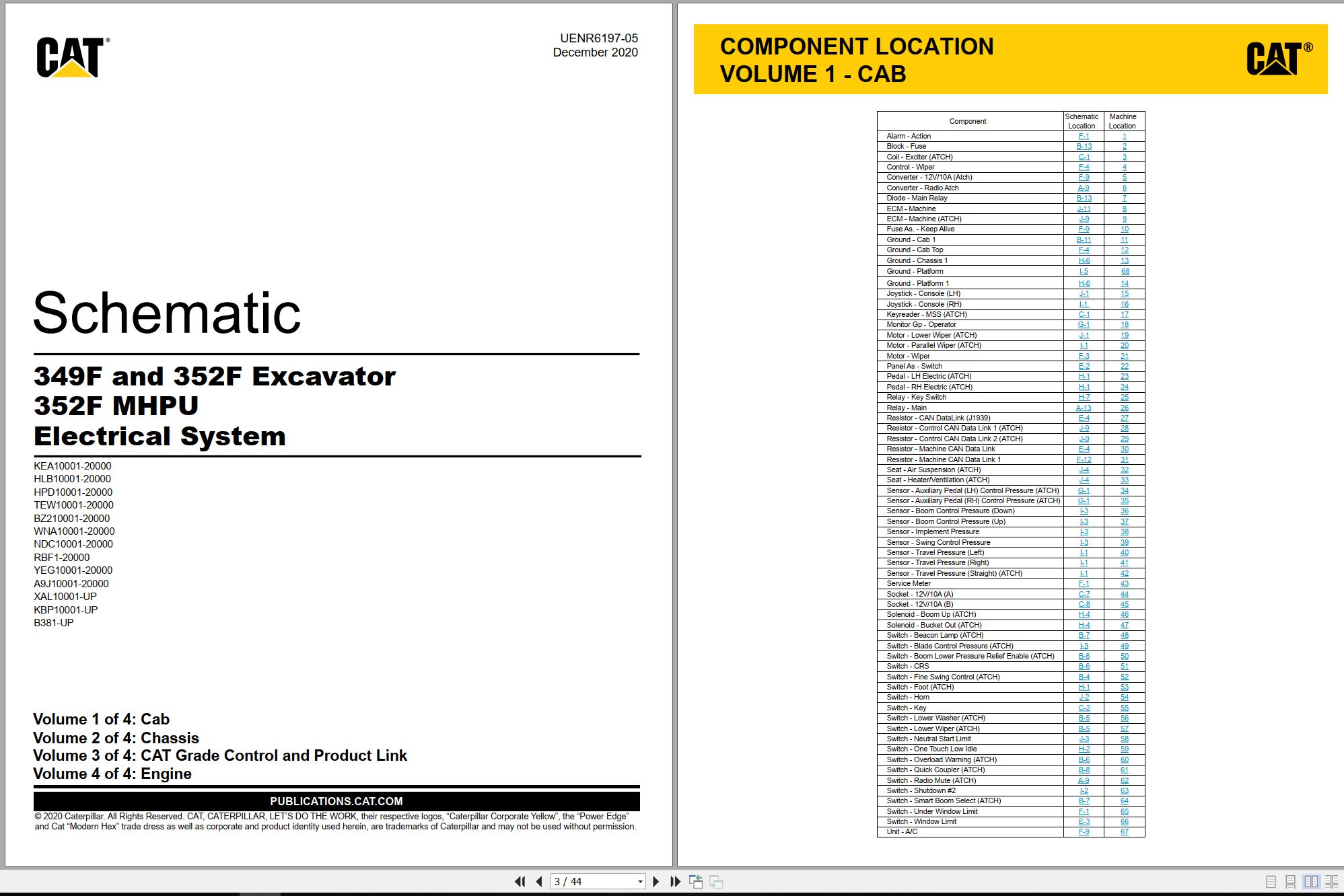Open machine location 63 for Switch - Shutdown #2
This screenshot has height=896, width=1344.
[x=1124, y=791]
